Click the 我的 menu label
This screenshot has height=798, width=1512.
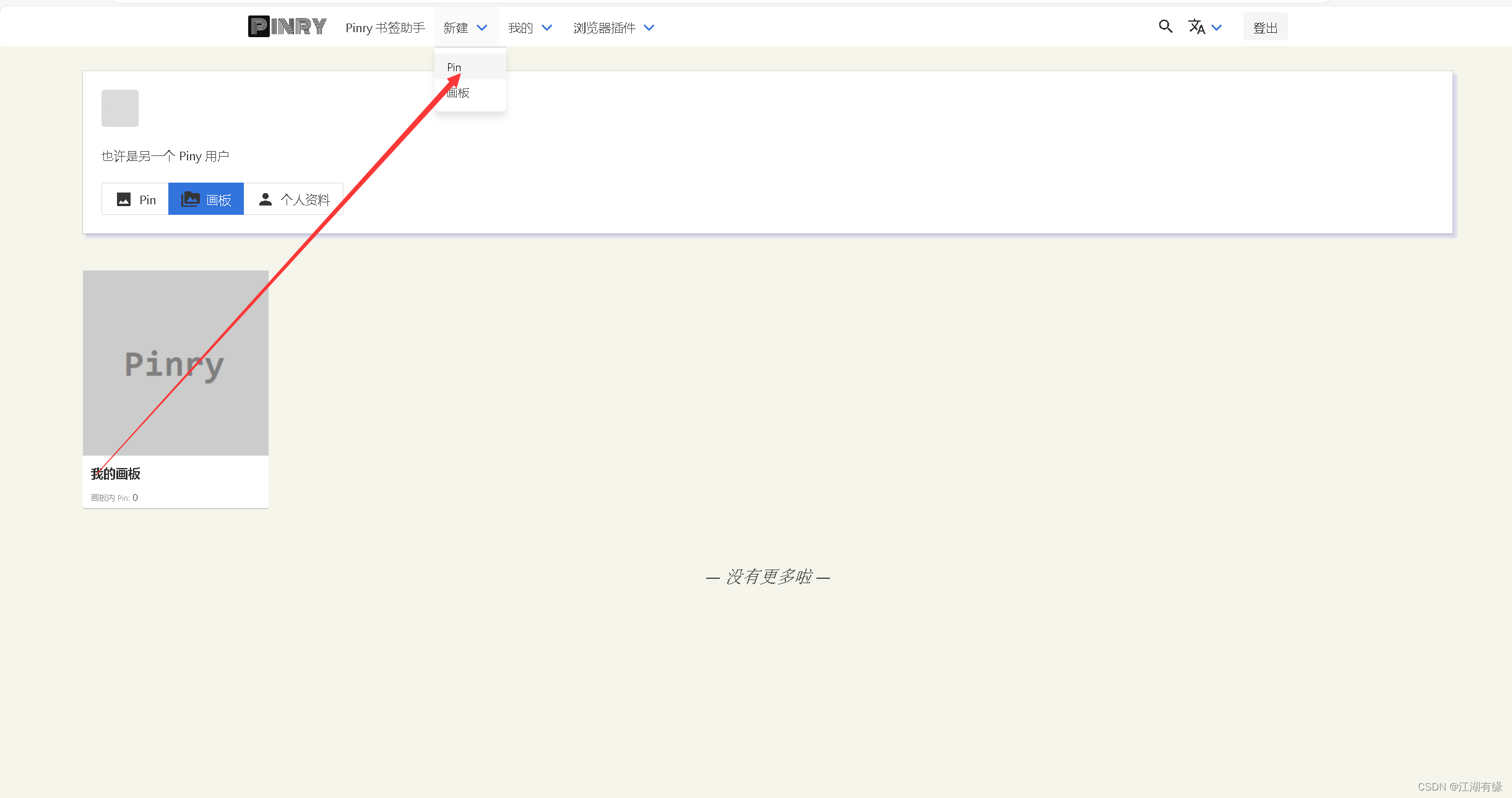point(520,28)
